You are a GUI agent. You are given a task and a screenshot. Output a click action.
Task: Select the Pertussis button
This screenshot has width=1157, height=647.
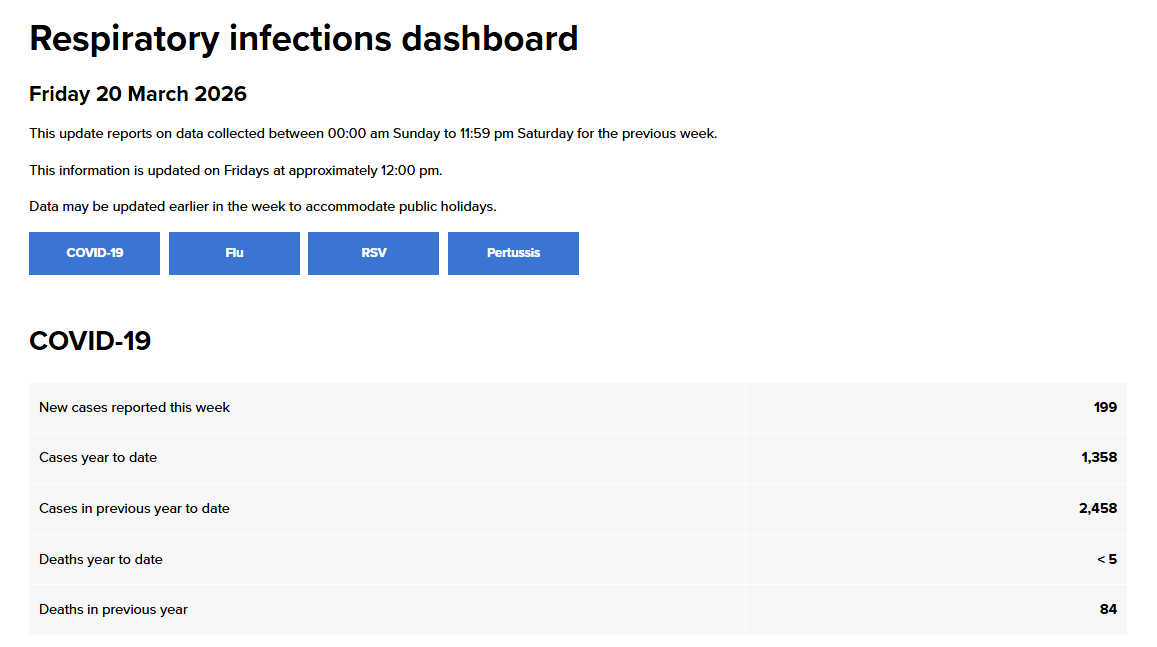[513, 253]
